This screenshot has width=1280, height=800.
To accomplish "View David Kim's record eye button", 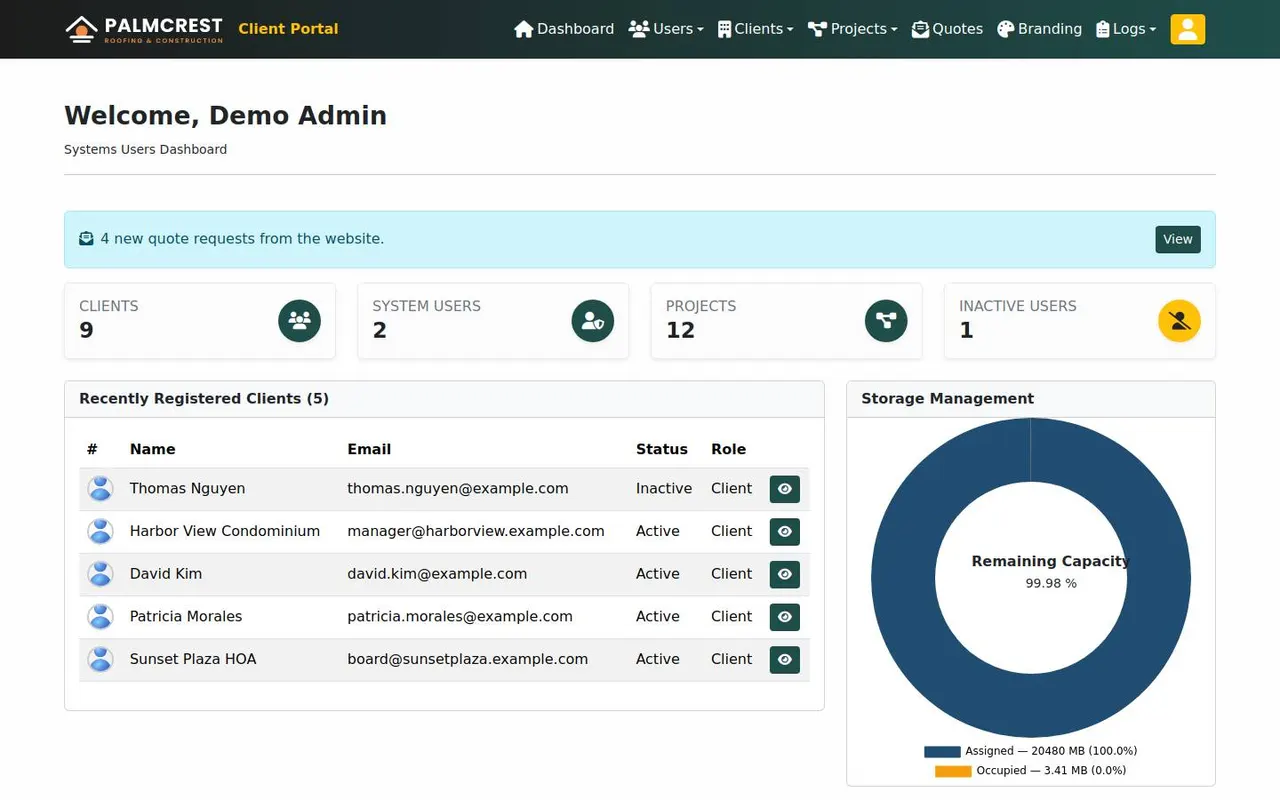I will point(785,574).
